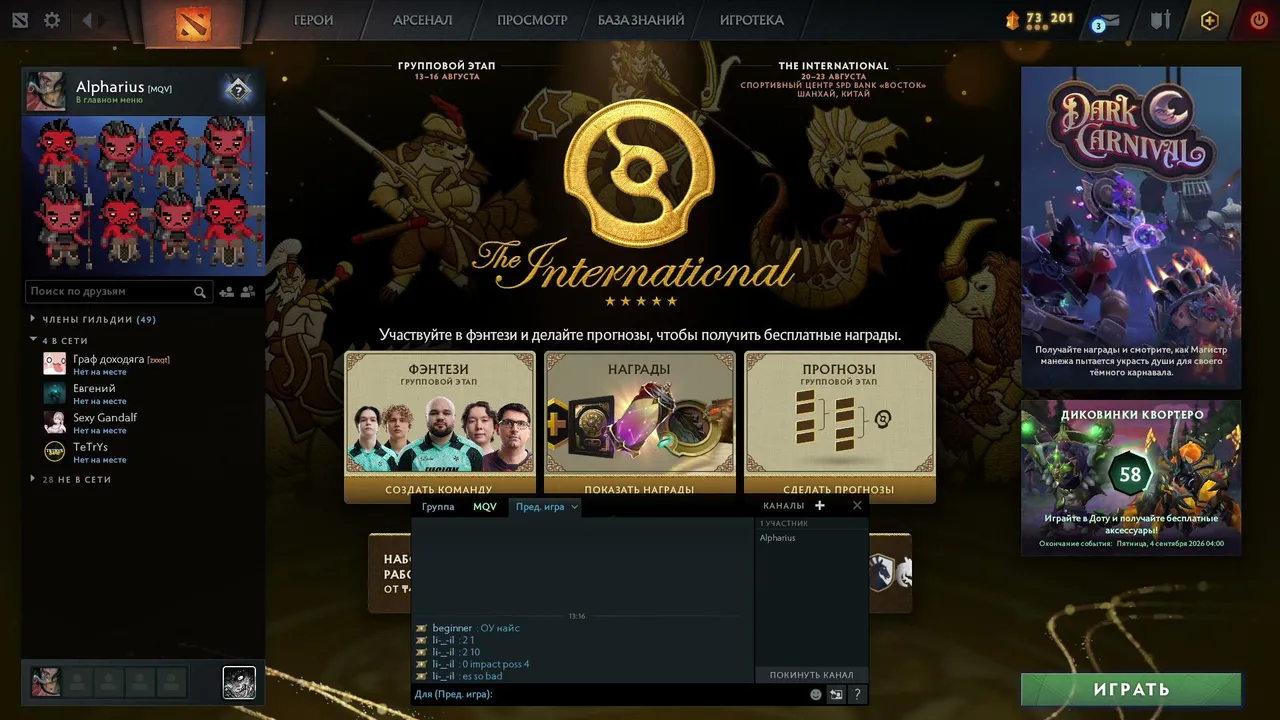Click the green ИГРАТЬ button
The width and height of the screenshot is (1280, 720).
coord(1131,690)
